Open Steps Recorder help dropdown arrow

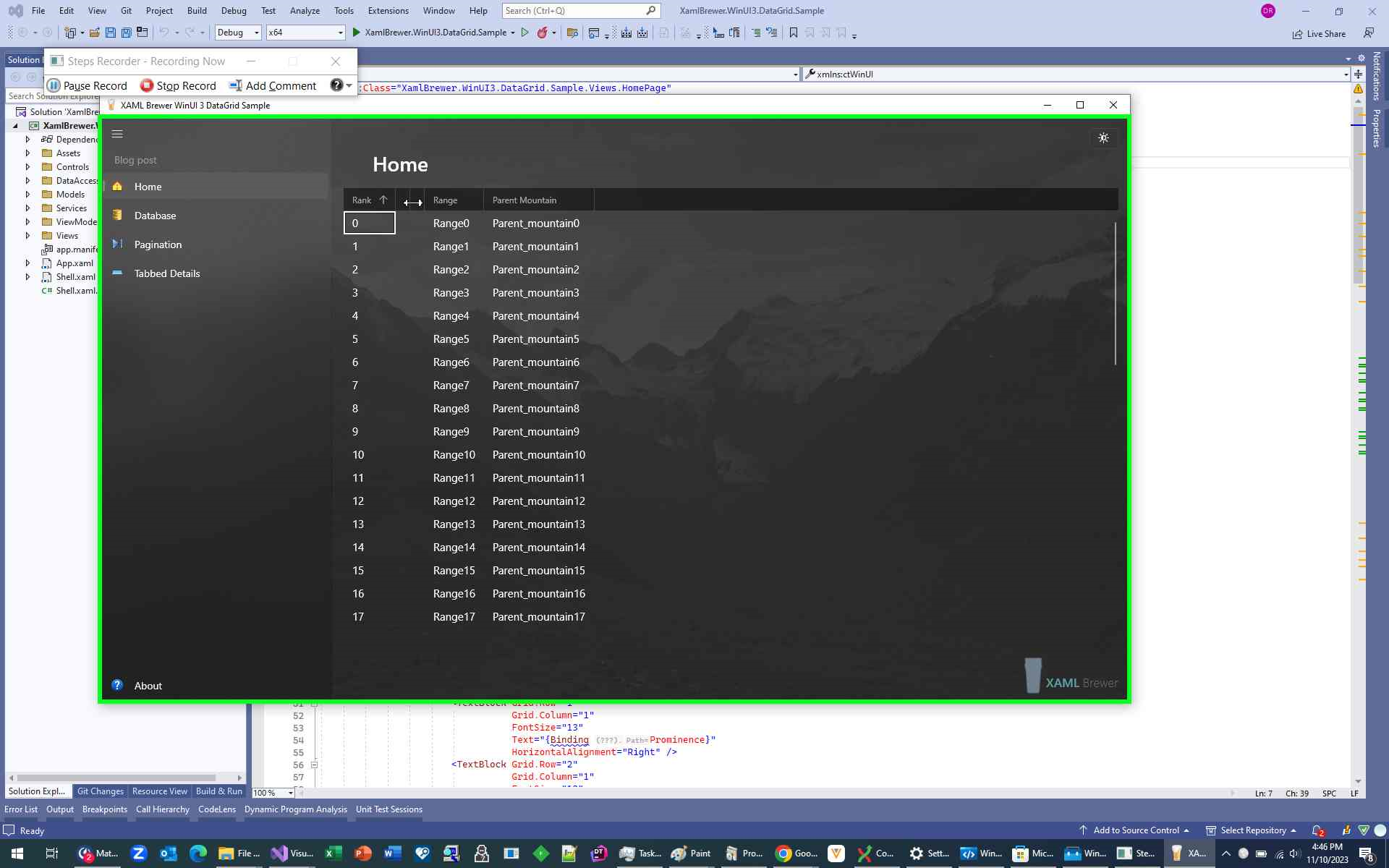349,85
